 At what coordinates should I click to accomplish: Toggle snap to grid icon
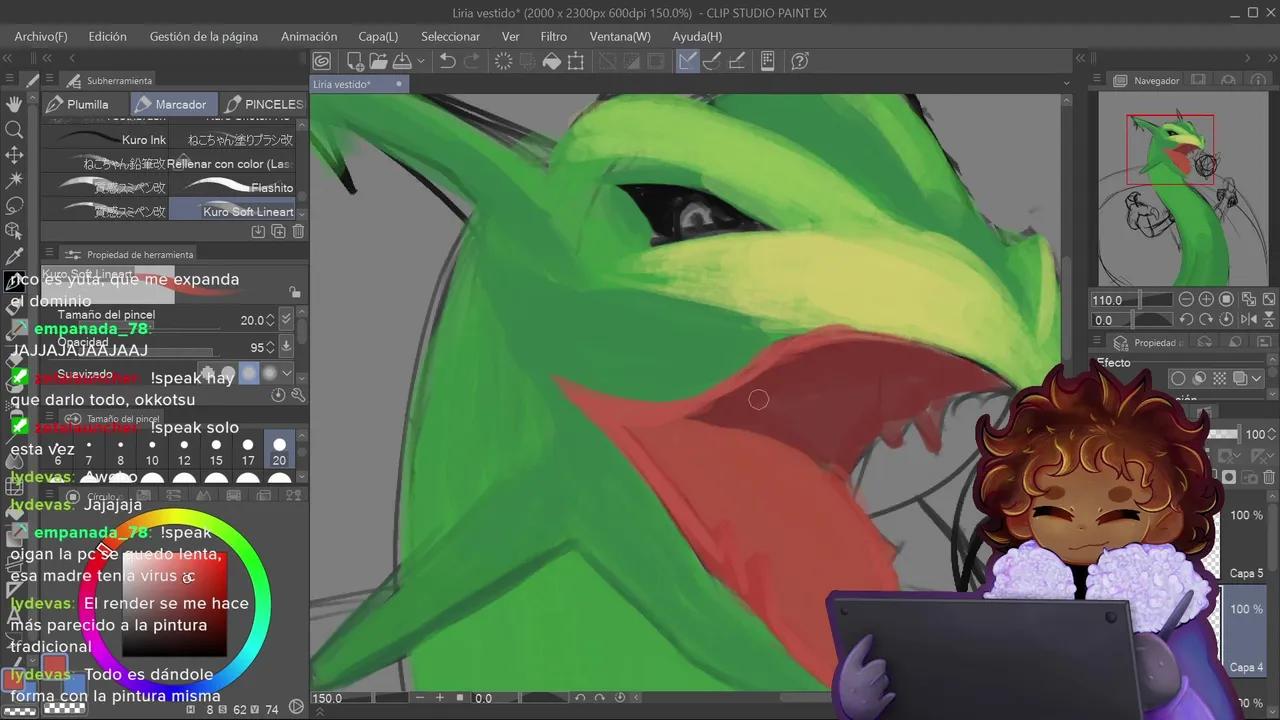coord(736,61)
